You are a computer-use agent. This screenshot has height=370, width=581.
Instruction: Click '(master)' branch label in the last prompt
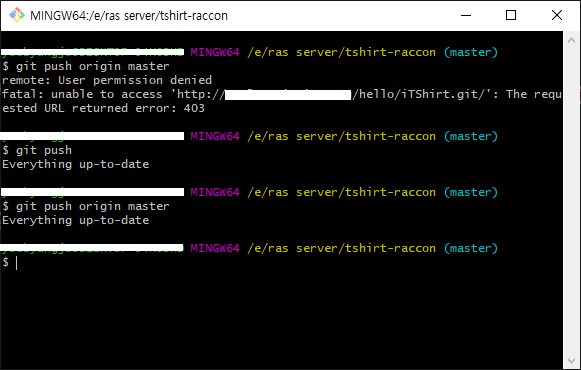471,248
